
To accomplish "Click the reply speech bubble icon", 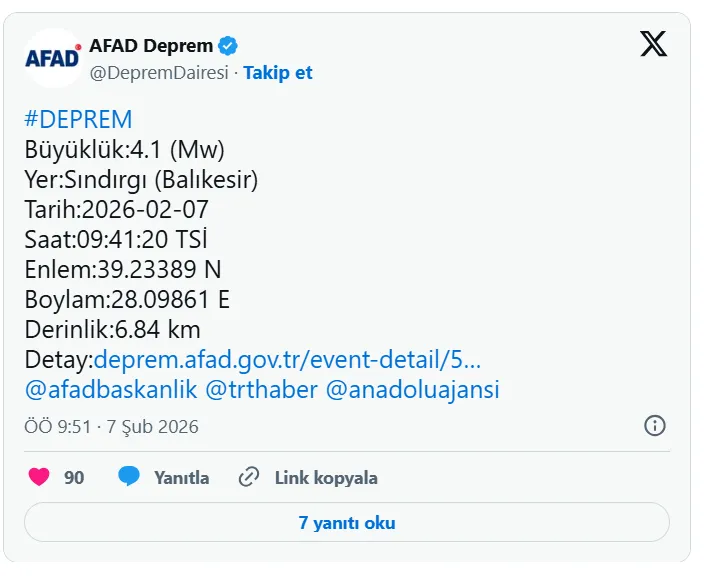I will click(x=128, y=477).
